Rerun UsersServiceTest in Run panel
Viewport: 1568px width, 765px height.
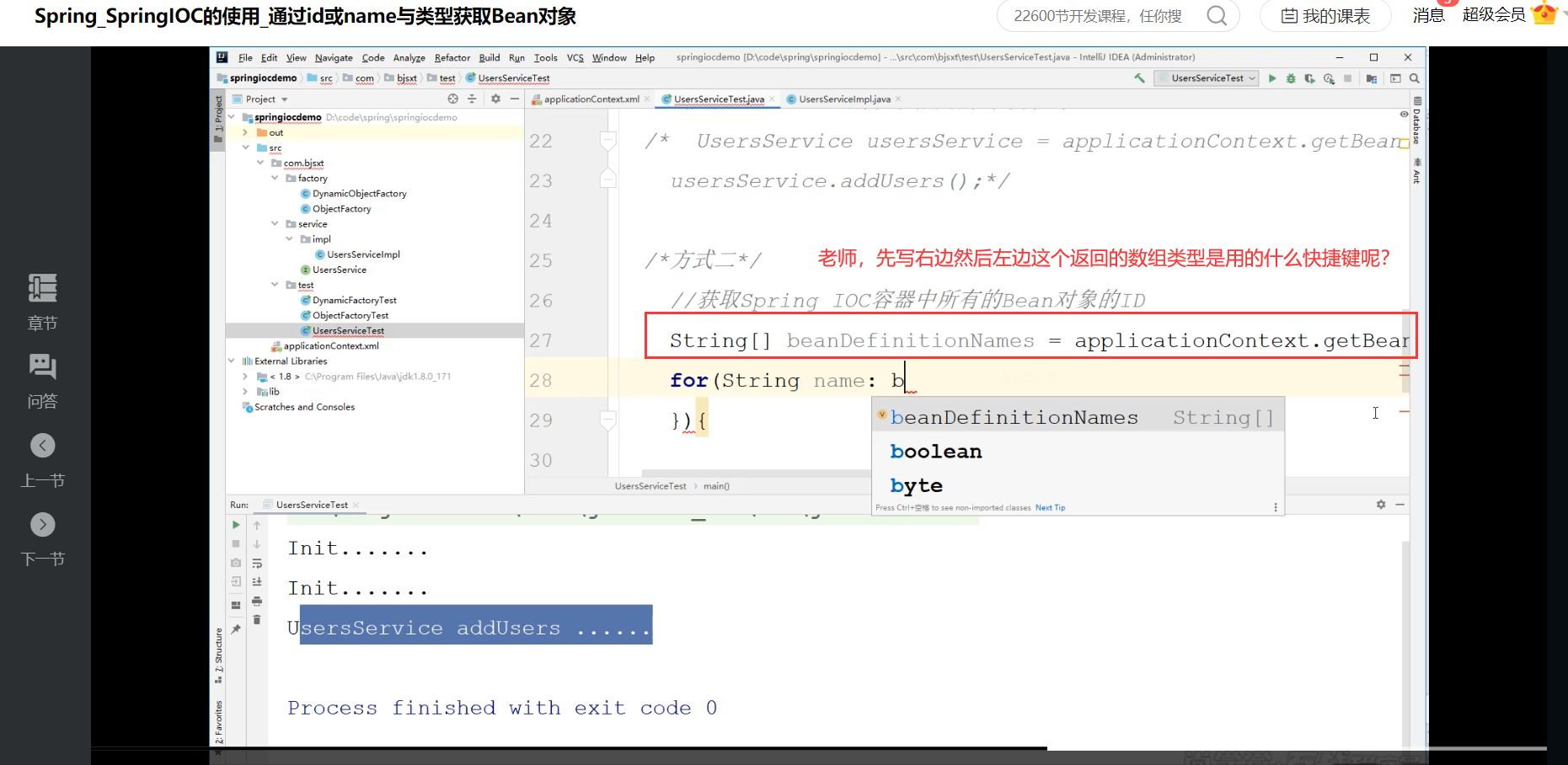236,524
